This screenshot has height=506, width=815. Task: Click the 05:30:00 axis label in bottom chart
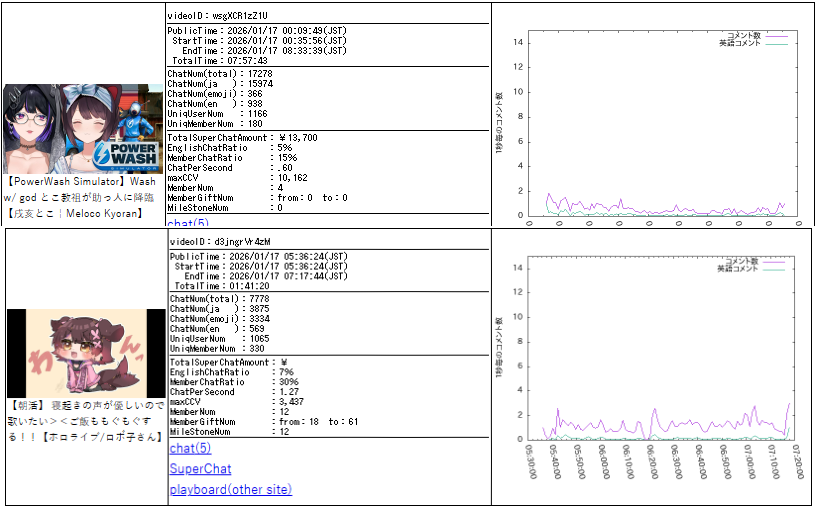(532, 462)
